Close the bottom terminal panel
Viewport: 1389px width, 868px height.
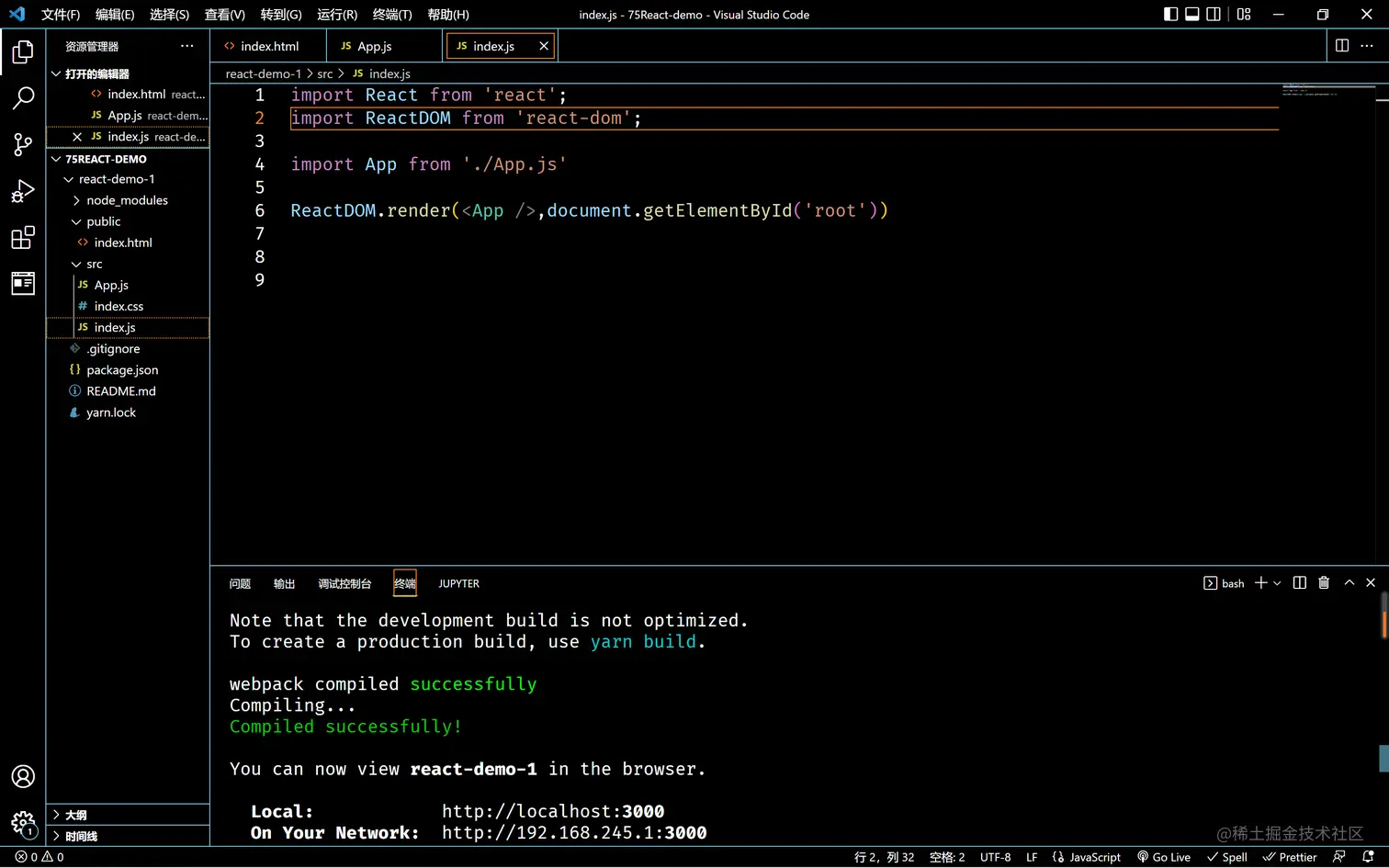[1371, 583]
